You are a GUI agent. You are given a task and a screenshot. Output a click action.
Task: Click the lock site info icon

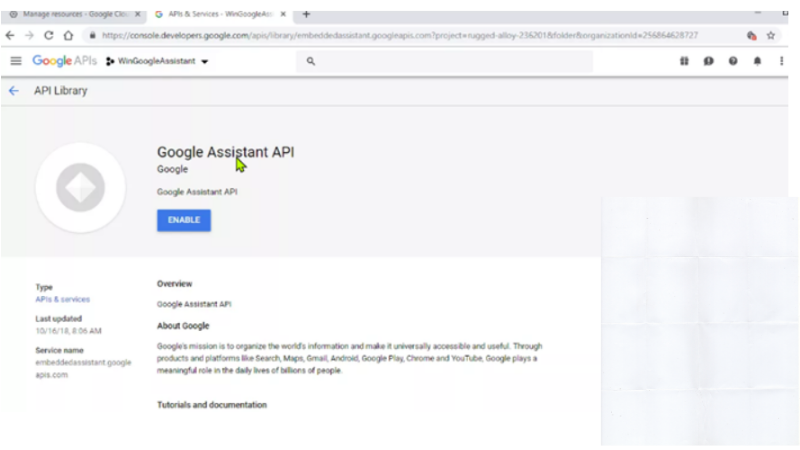point(92,35)
